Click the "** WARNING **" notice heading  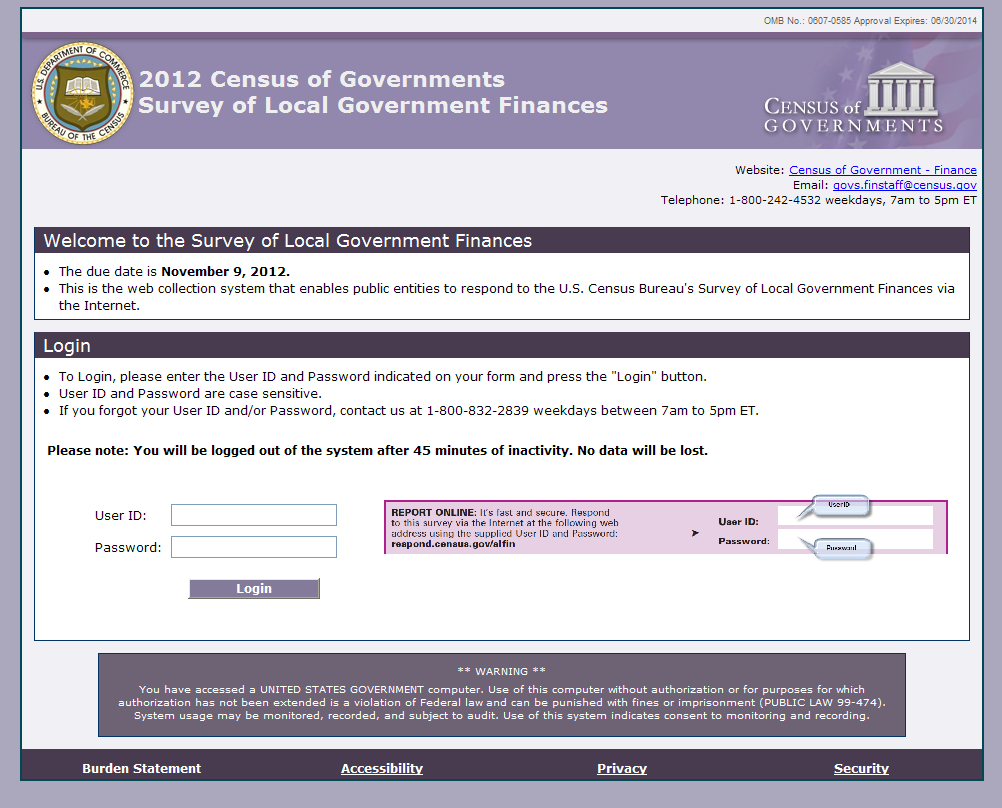click(x=502, y=671)
